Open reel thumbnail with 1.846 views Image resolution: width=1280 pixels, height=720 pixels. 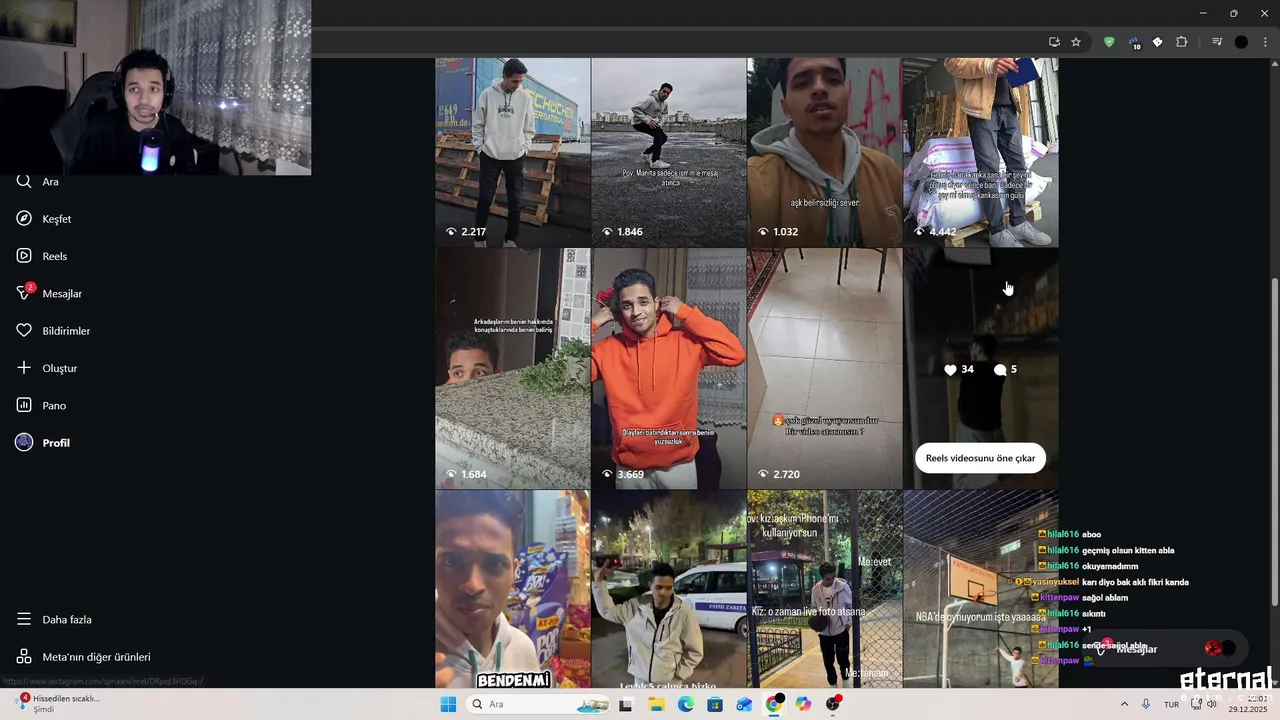click(x=668, y=152)
